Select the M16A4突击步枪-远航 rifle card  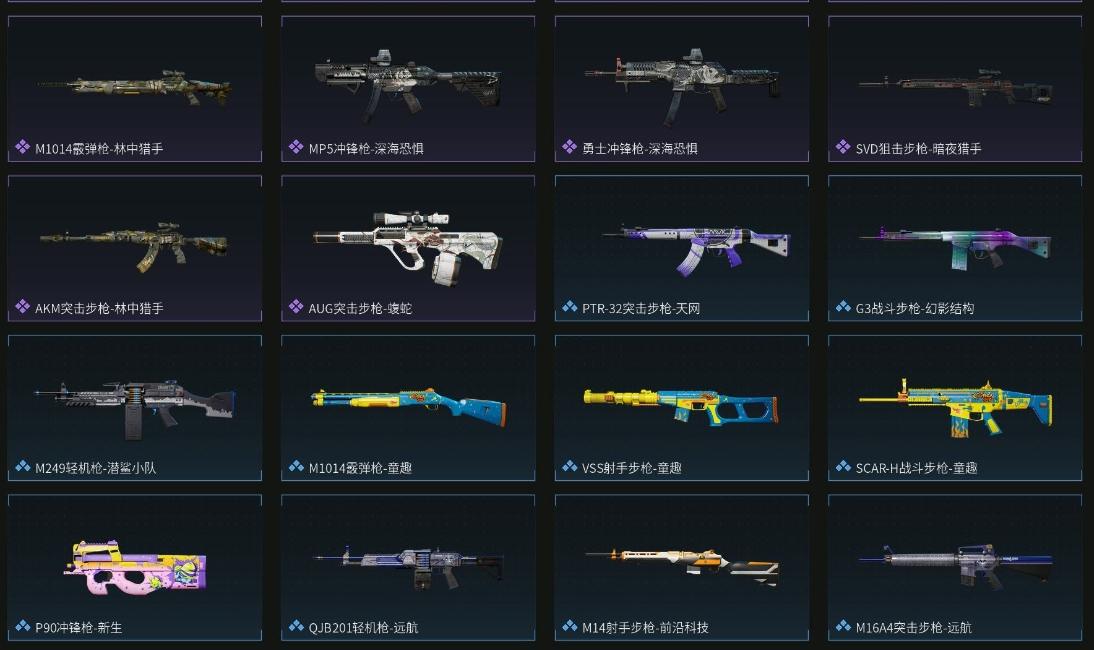pos(955,568)
